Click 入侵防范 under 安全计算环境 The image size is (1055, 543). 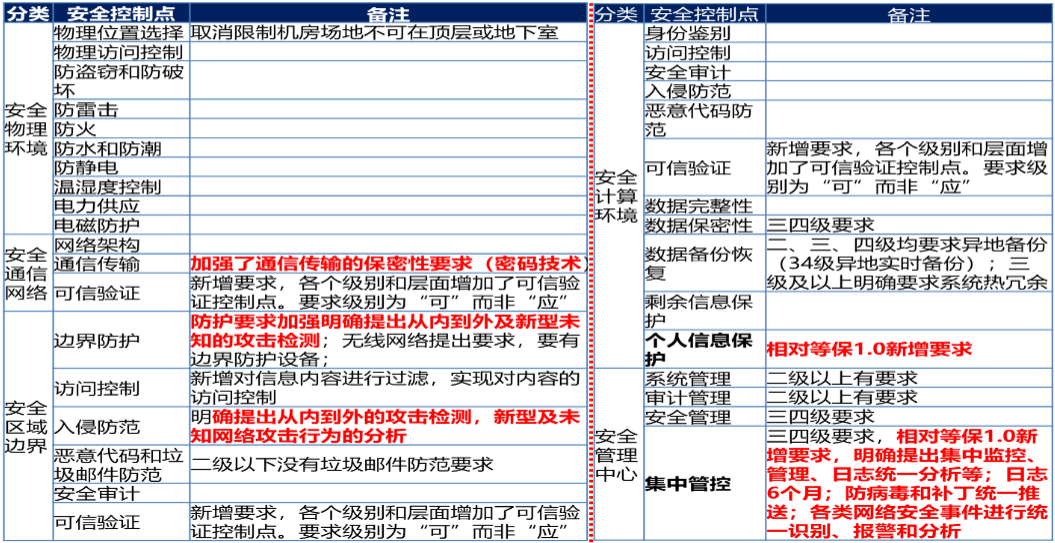(x=704, y=90)
